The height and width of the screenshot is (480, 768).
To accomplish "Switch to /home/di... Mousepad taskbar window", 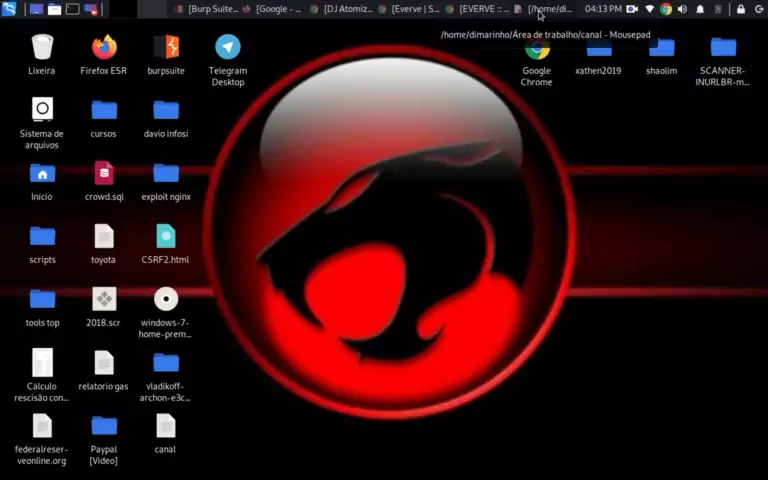I will (x=544, y=9).
